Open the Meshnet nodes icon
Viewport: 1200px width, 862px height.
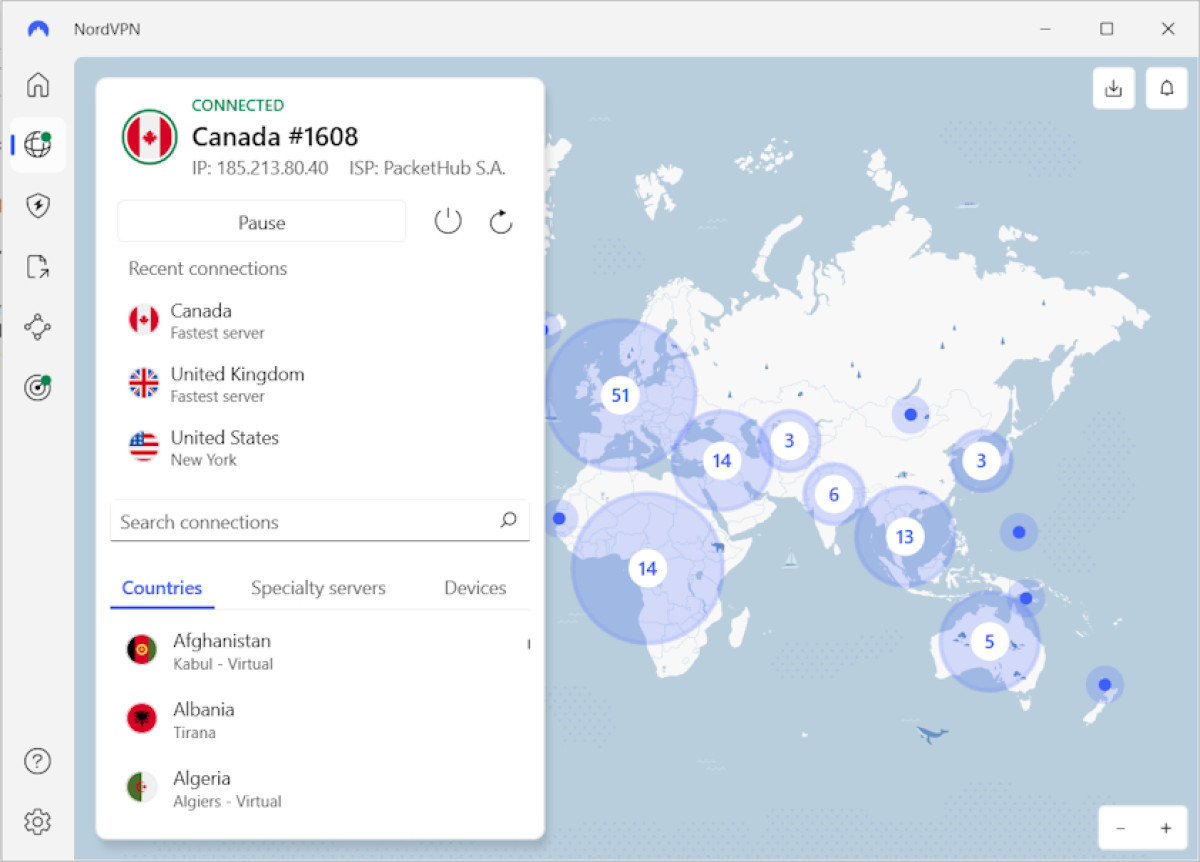37,327
